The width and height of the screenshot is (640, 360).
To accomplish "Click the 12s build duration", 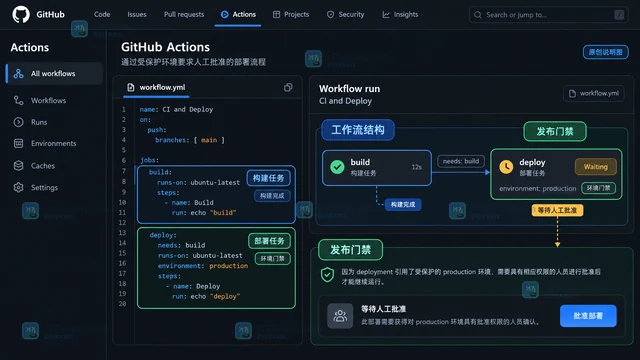I will 416,167.
